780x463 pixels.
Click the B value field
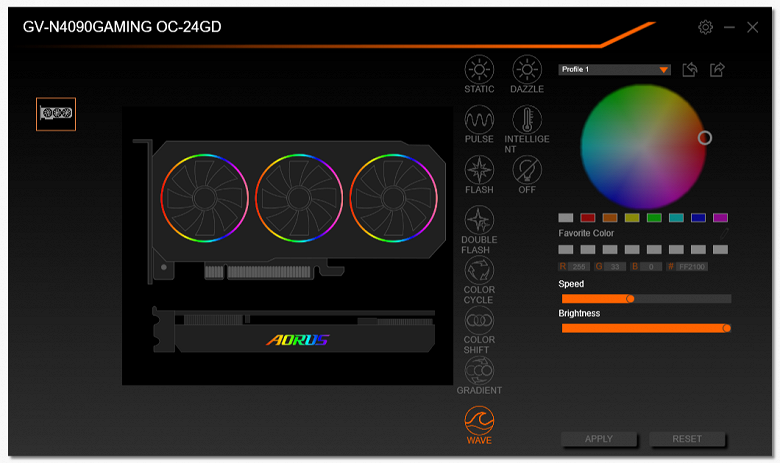[x=651, y=267]
